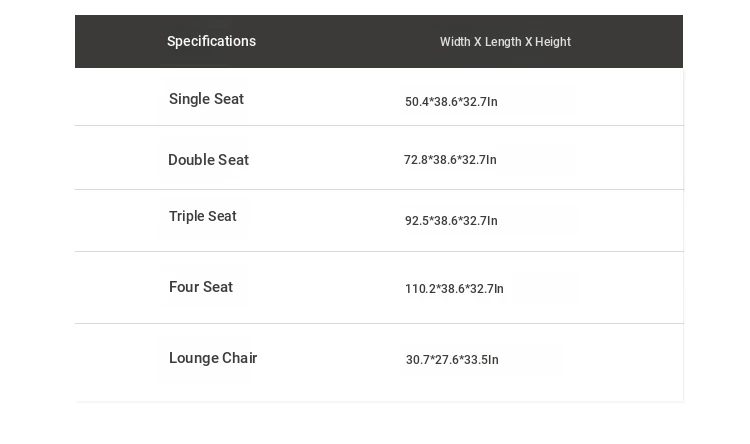The height and width of the screenshot is (444, 750).
Task: Click divider line between Four Seat and Lounge Chair
Action: 379,324
